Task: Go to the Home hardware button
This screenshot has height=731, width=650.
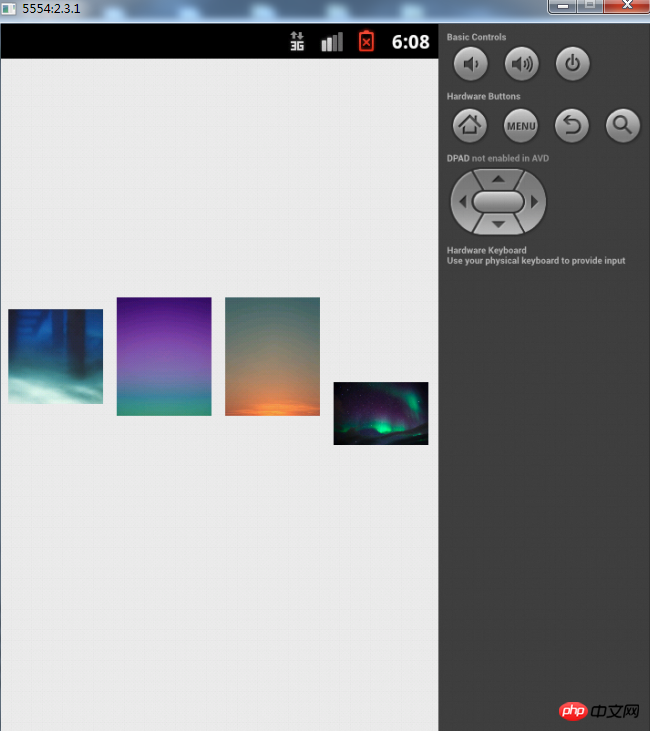Action: click(x=470, y=125)
